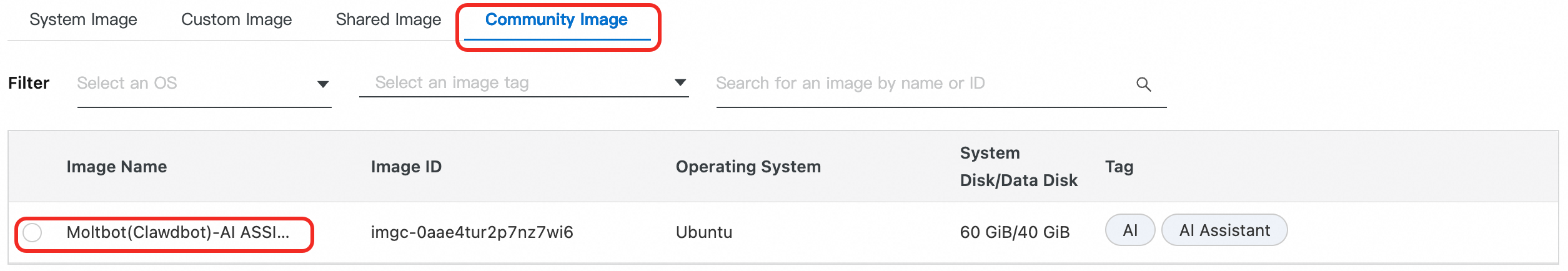Click the Image ID column header
This screenshot has height=271, width=1568.
coord(406,167)
